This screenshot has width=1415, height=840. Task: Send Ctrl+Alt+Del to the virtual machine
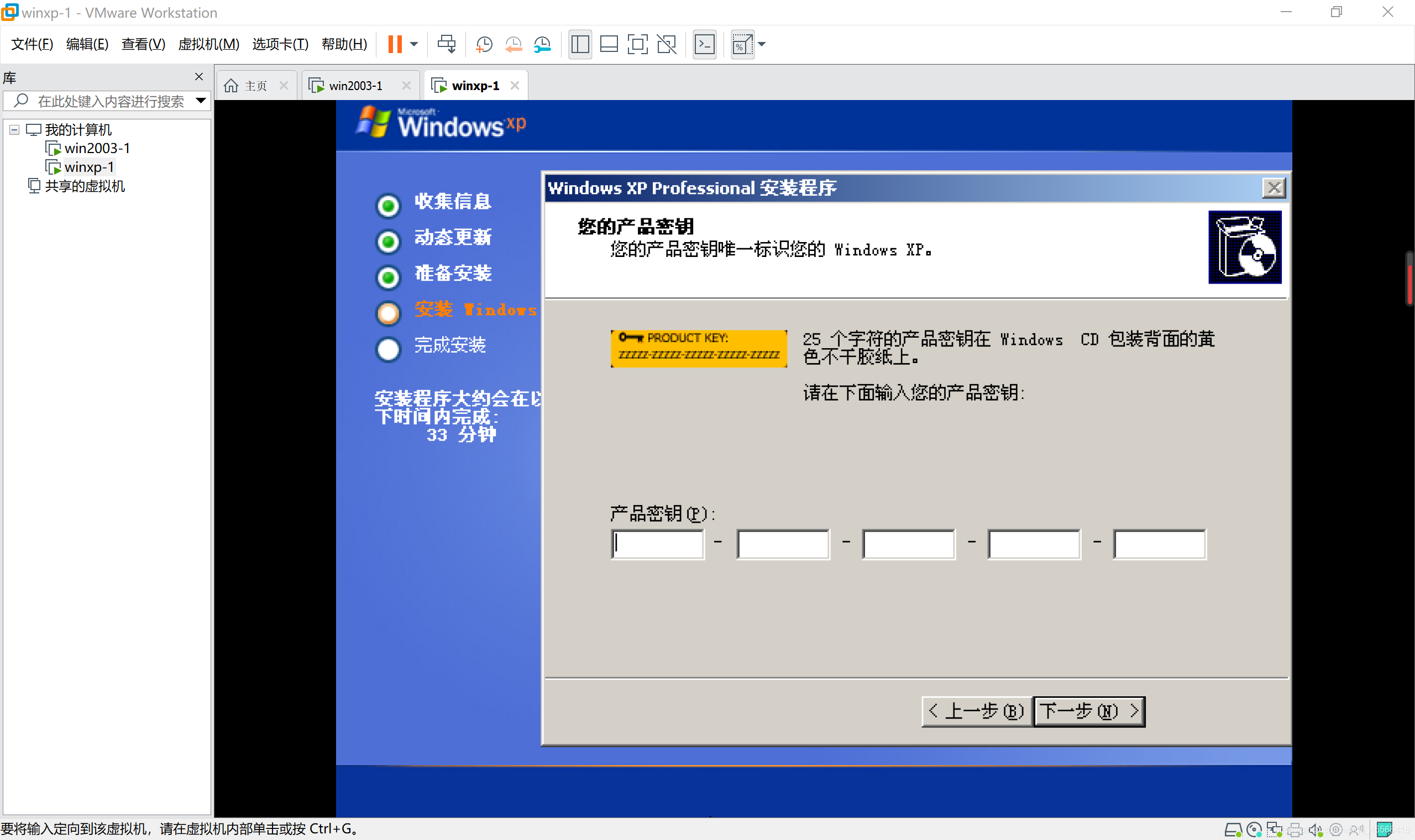[446, 44]
